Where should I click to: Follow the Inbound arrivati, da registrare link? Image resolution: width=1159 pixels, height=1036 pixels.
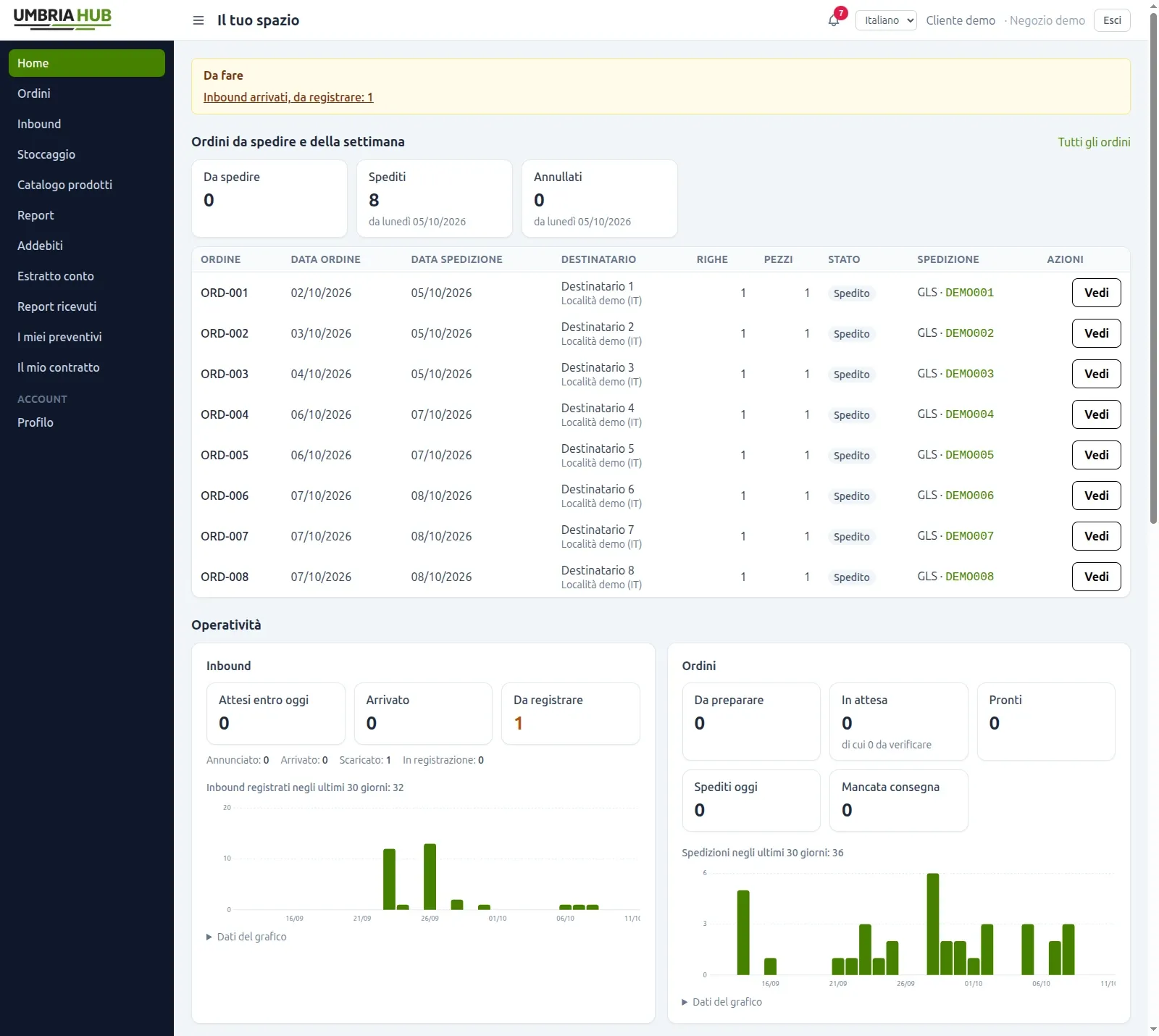click(288, 97)
